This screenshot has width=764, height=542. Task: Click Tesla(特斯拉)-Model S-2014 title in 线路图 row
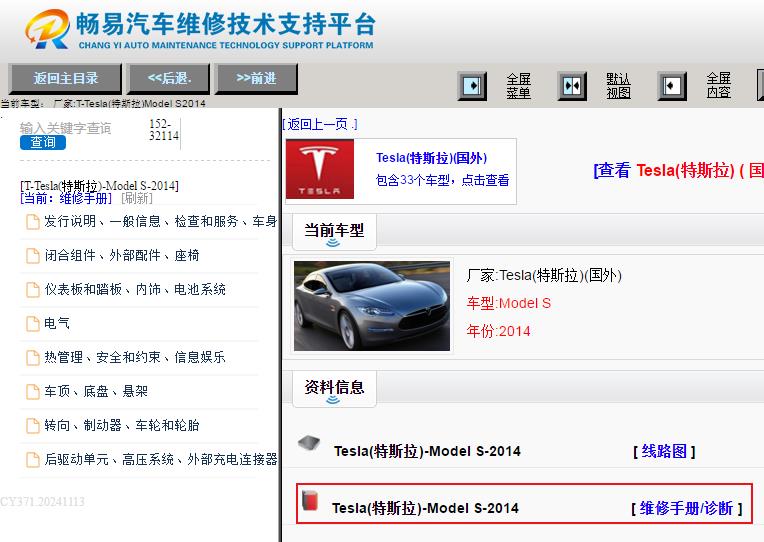[x=427, y=451]
